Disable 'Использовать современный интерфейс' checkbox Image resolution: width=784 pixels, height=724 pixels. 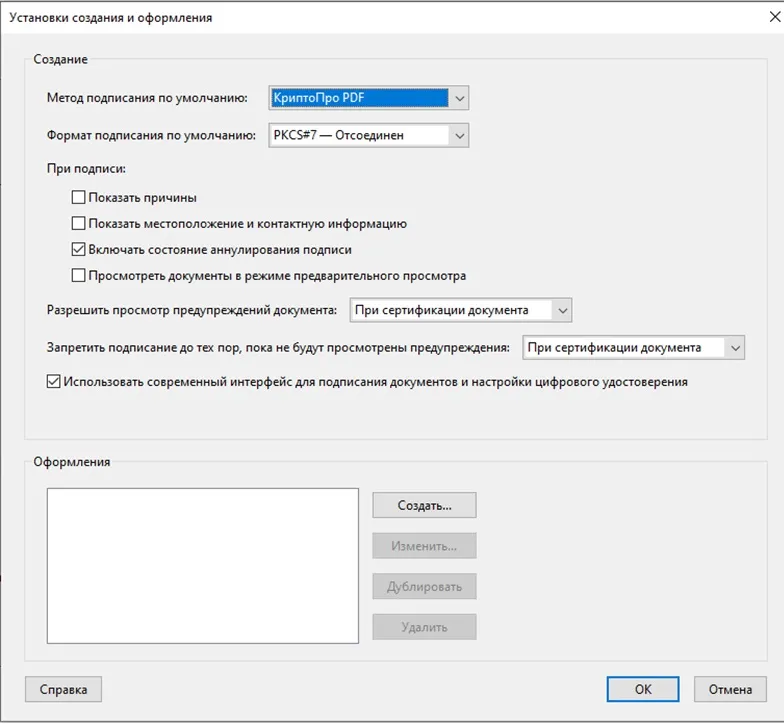[x=54, y=382]
